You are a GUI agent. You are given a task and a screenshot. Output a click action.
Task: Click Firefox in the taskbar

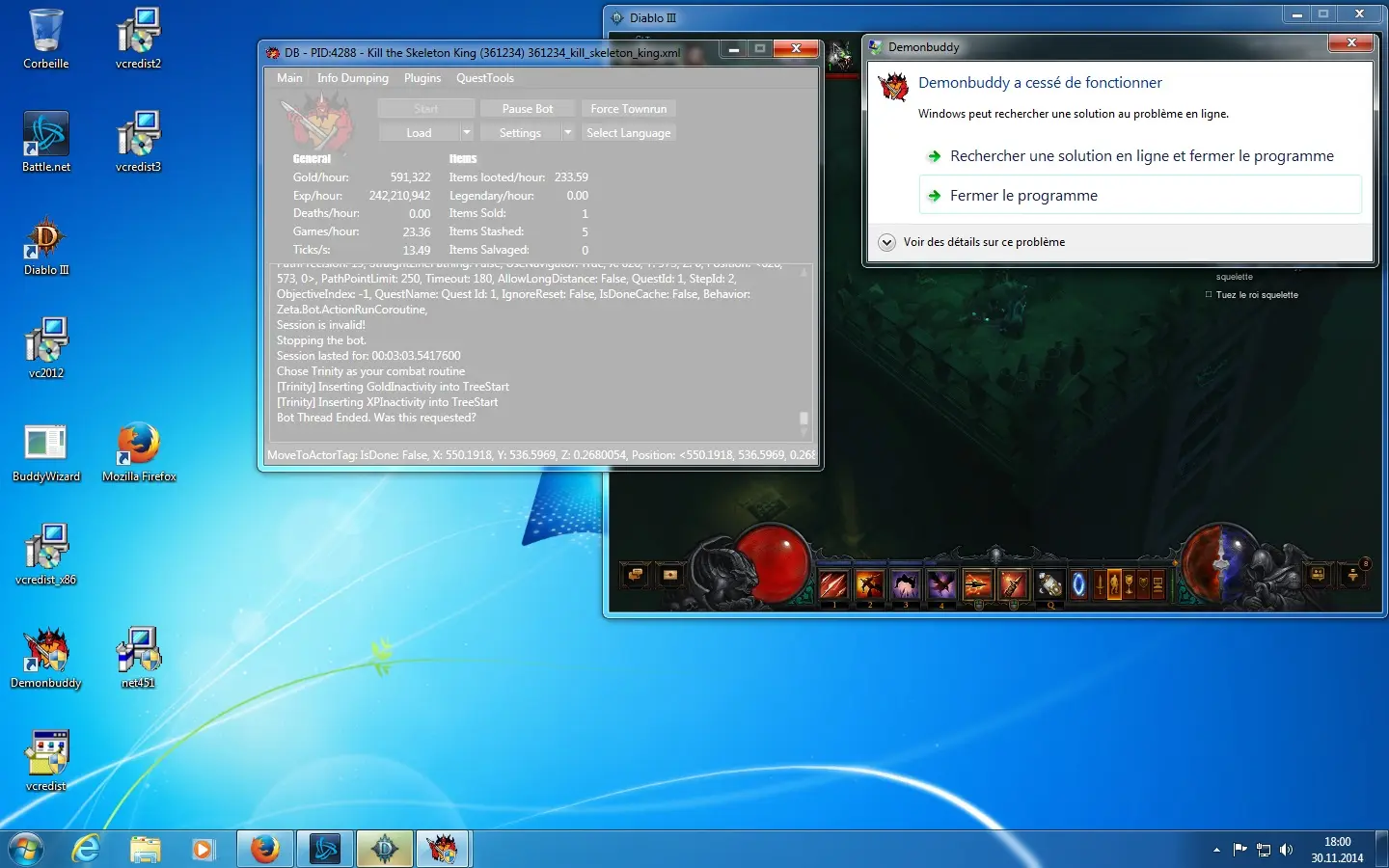click(265, 849)
